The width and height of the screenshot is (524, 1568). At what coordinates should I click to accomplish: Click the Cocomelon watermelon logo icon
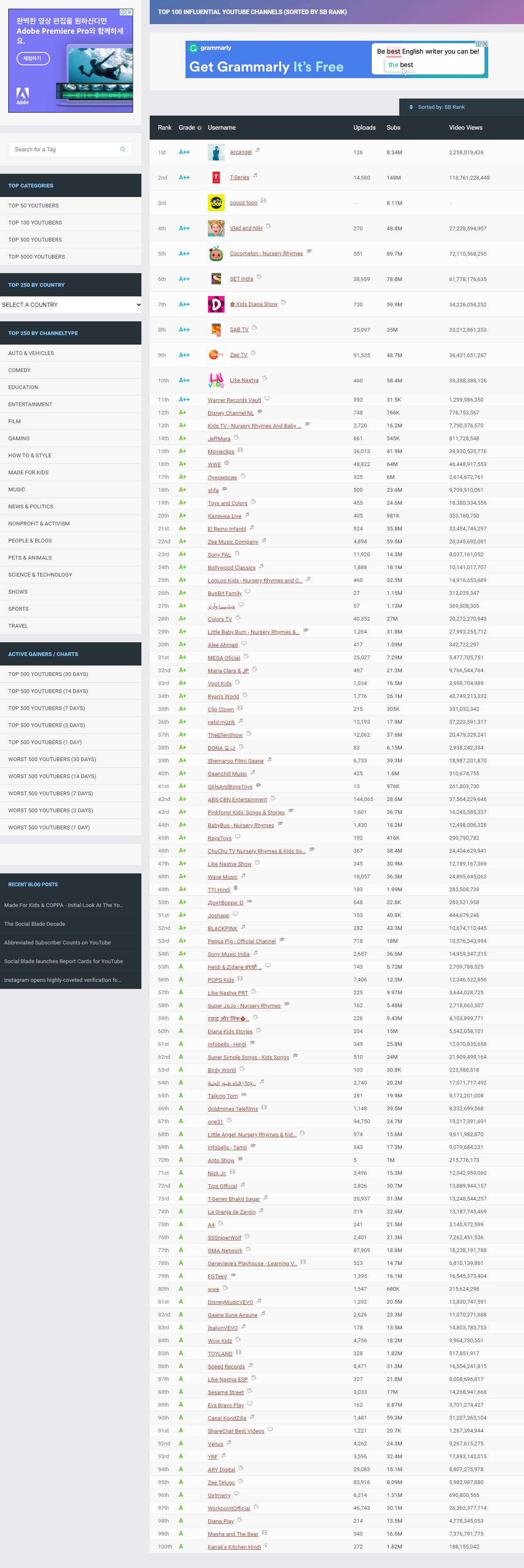(x=216, y=254)
